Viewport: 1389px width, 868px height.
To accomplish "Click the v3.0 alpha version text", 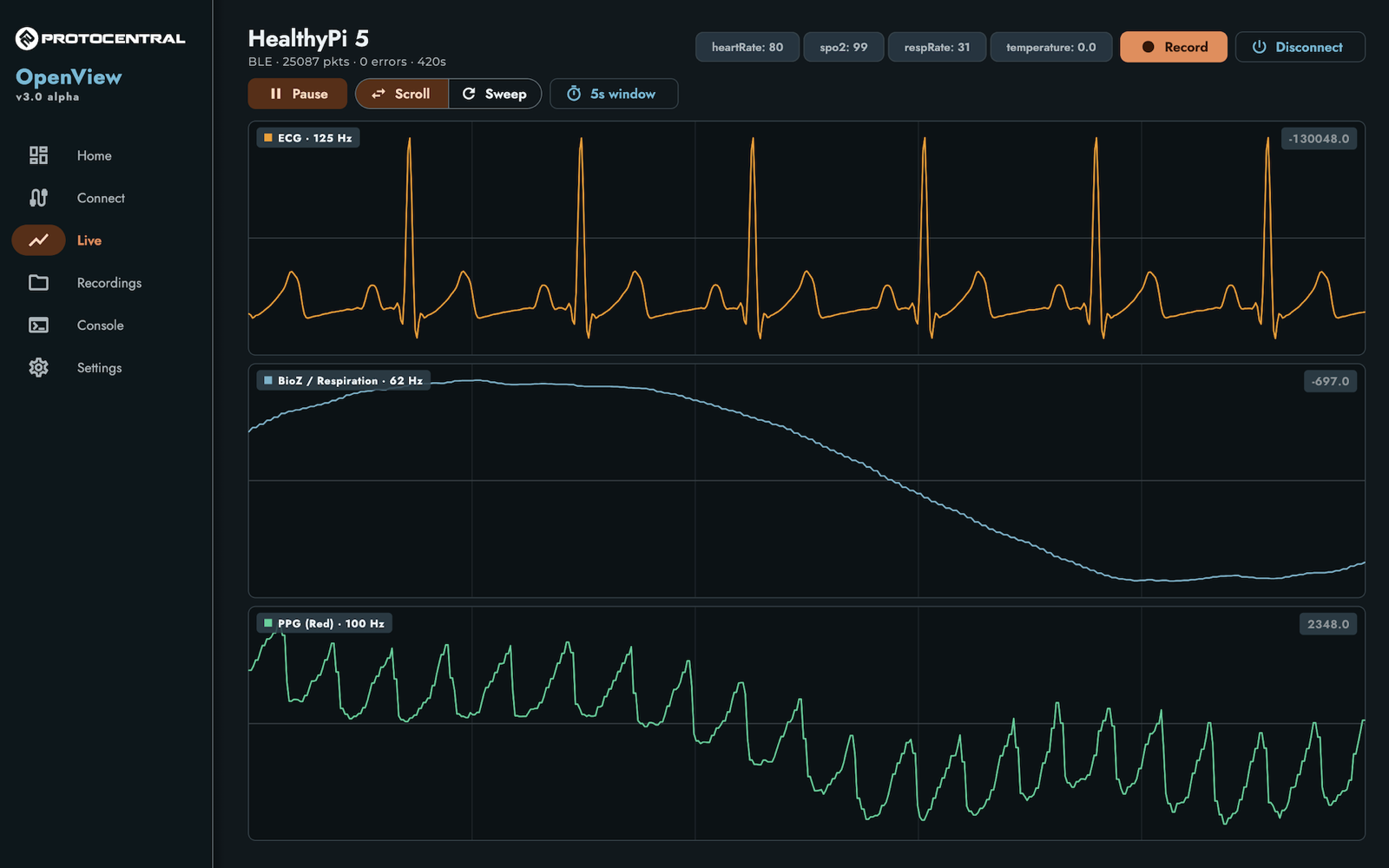I will pos(48,97).
